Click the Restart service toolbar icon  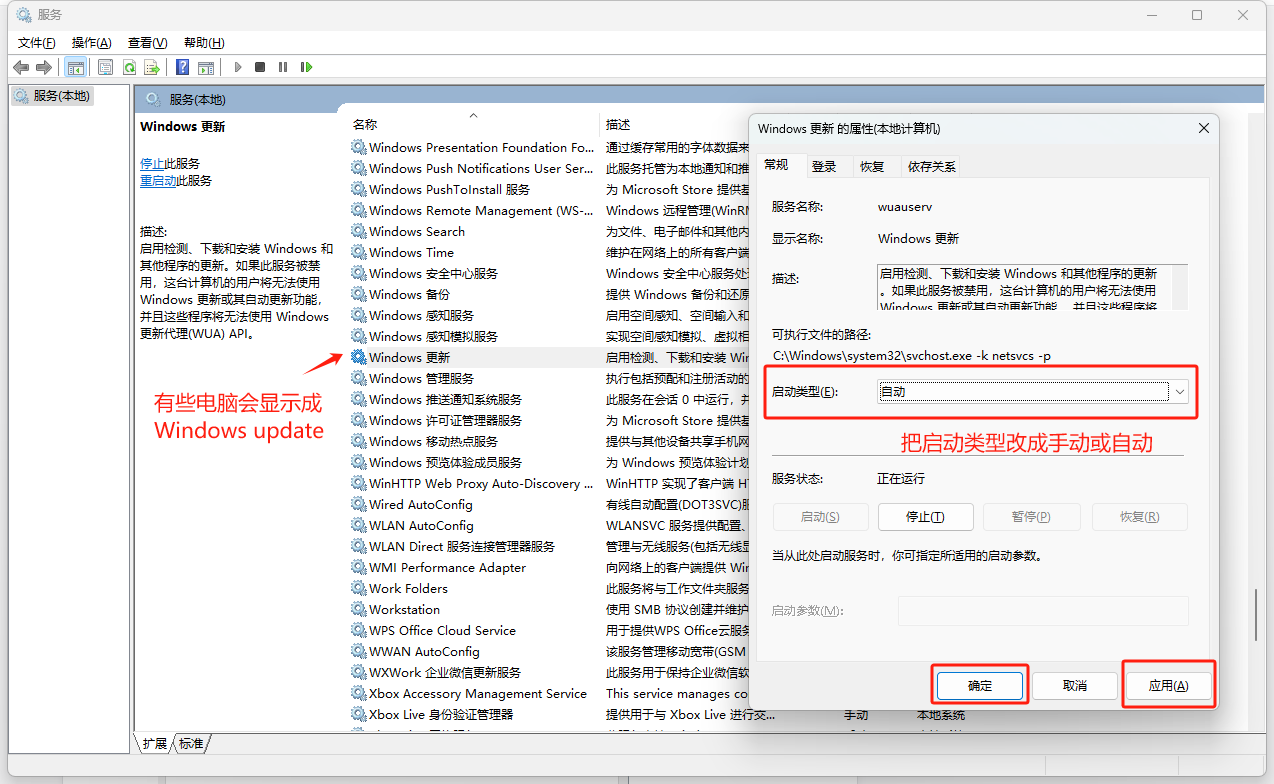click(306, 66)
